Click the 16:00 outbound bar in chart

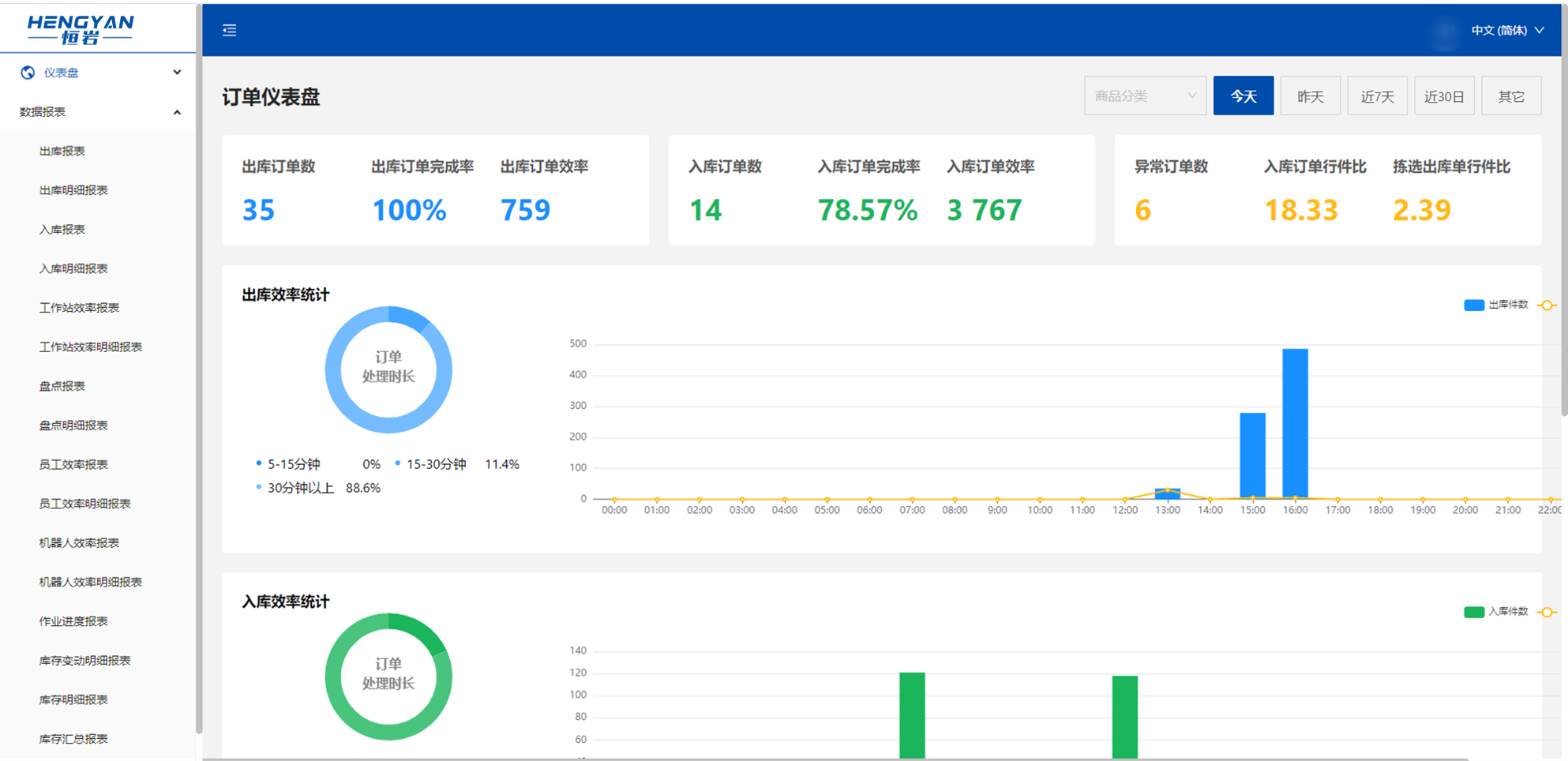click(1295, 423)
